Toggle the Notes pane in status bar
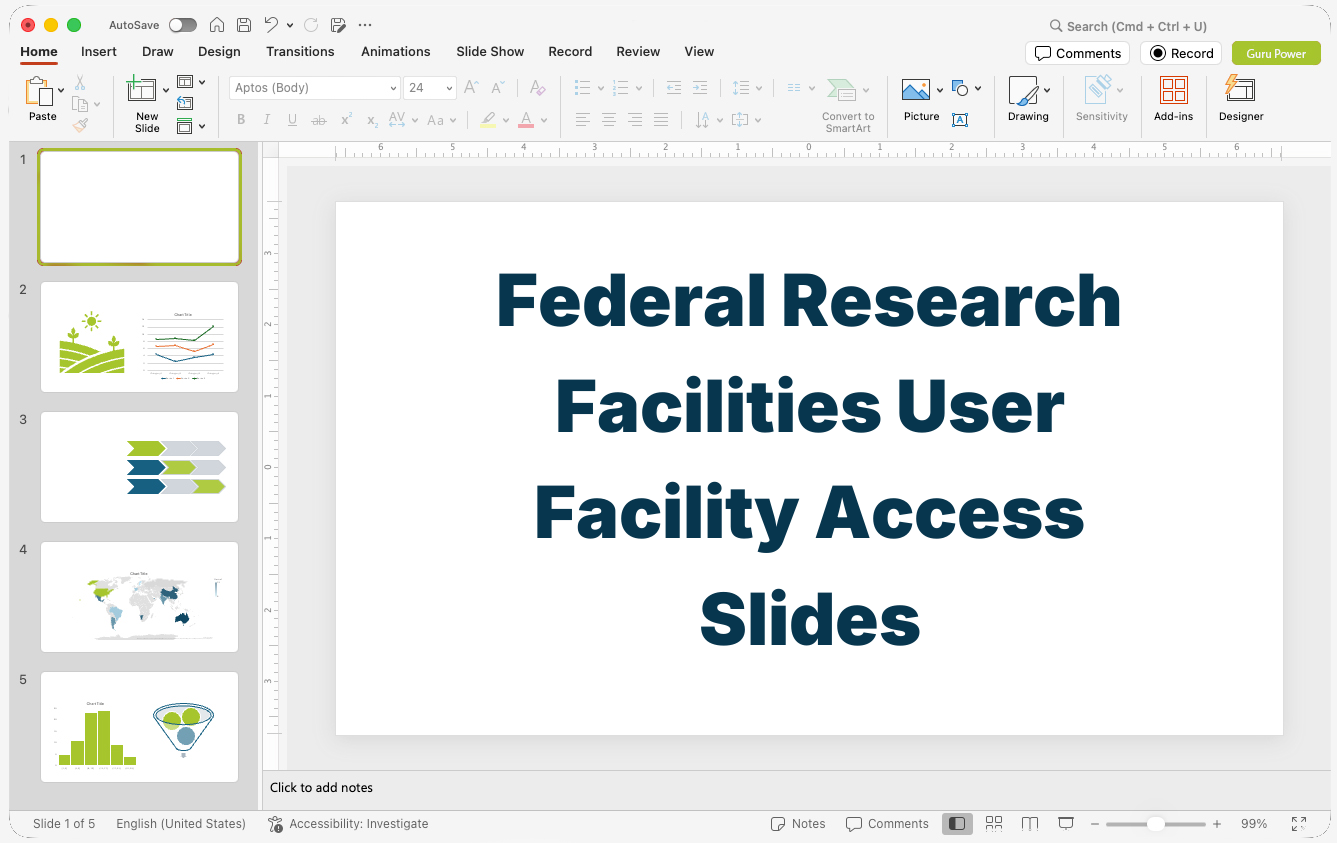 click(798, 824)
